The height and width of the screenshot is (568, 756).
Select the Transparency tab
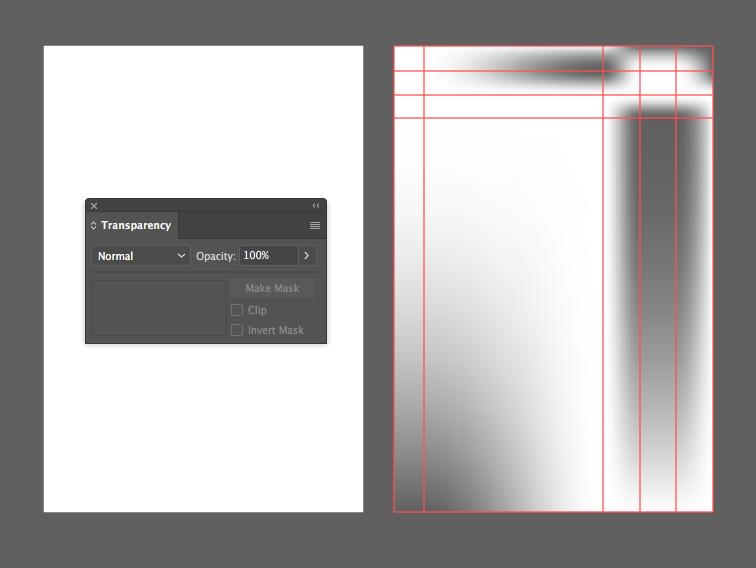click(131, 226)
